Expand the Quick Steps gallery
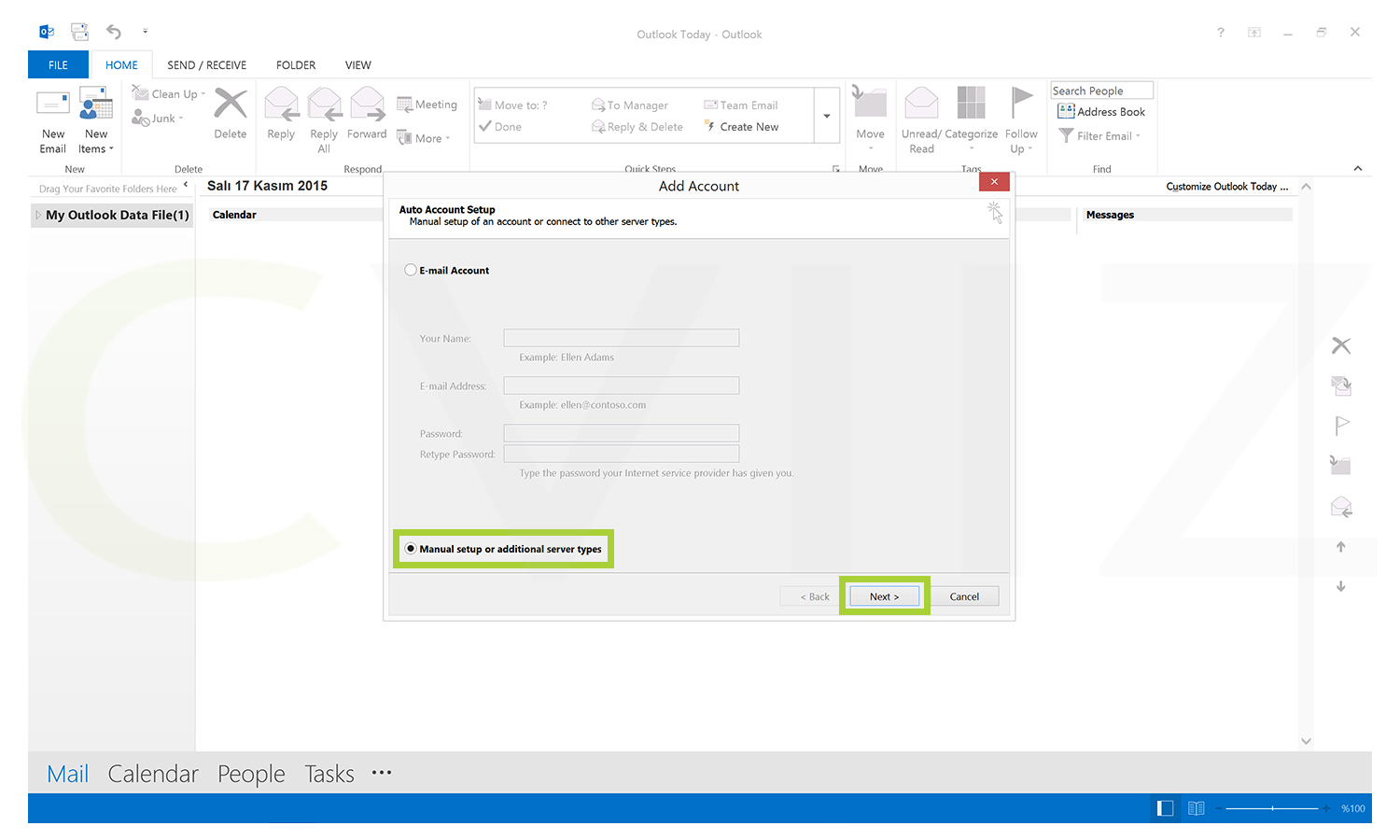1400x840 pixels. tap(827, 116)
